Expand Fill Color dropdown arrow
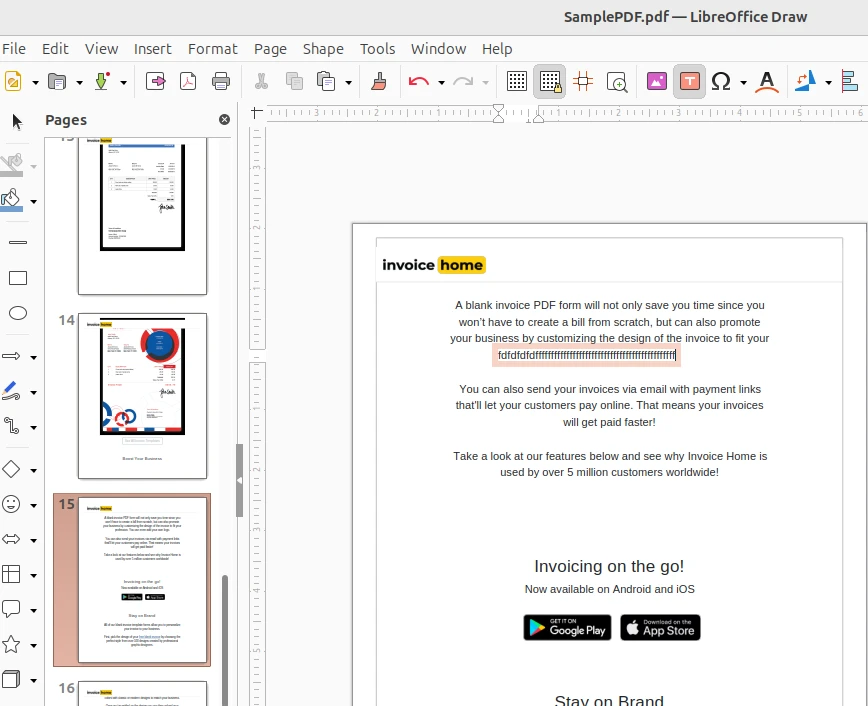Screen dimensions: 868x706 34,202
